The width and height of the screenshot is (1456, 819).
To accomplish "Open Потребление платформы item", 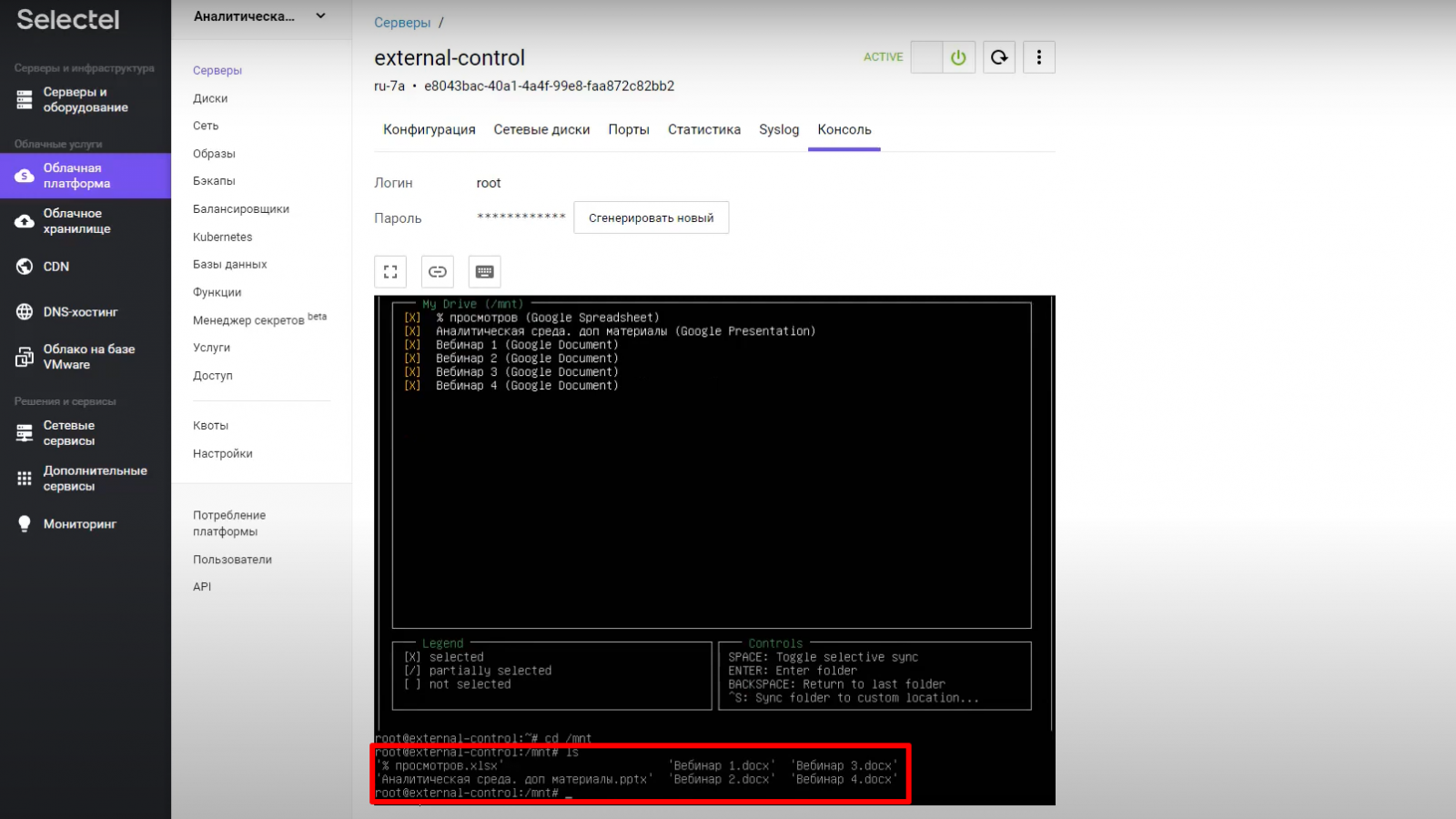I will [229, 523].
